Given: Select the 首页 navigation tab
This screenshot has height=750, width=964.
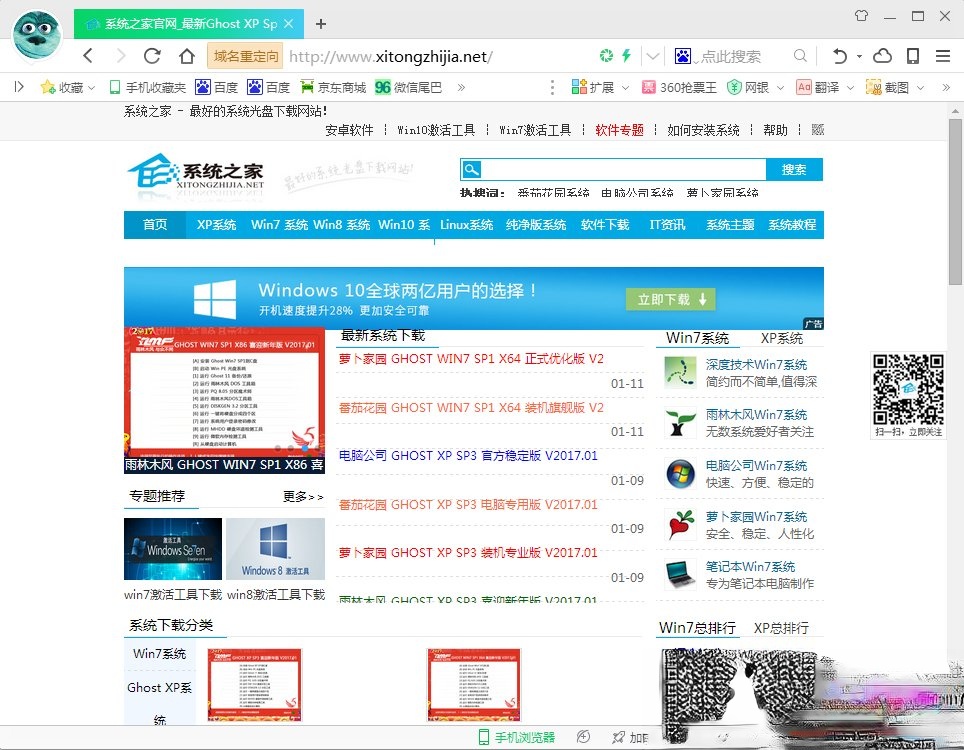Looking at the screenshot, I should 155,224.
